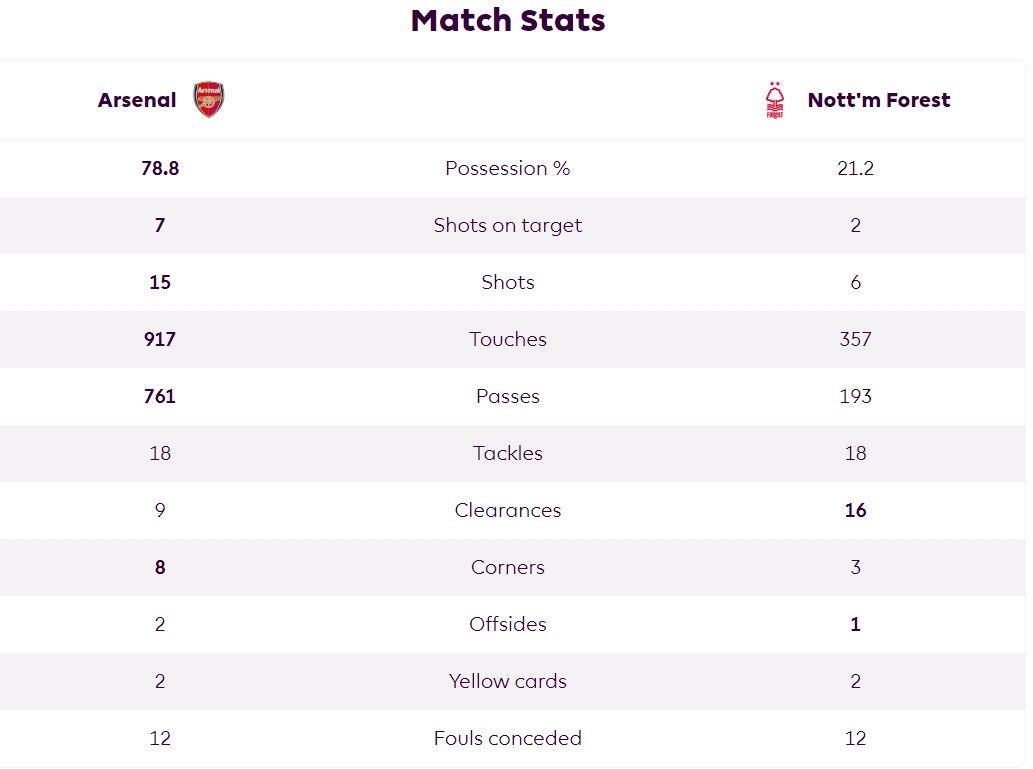Click Arsenal's 917 touches value

(160, 339)
